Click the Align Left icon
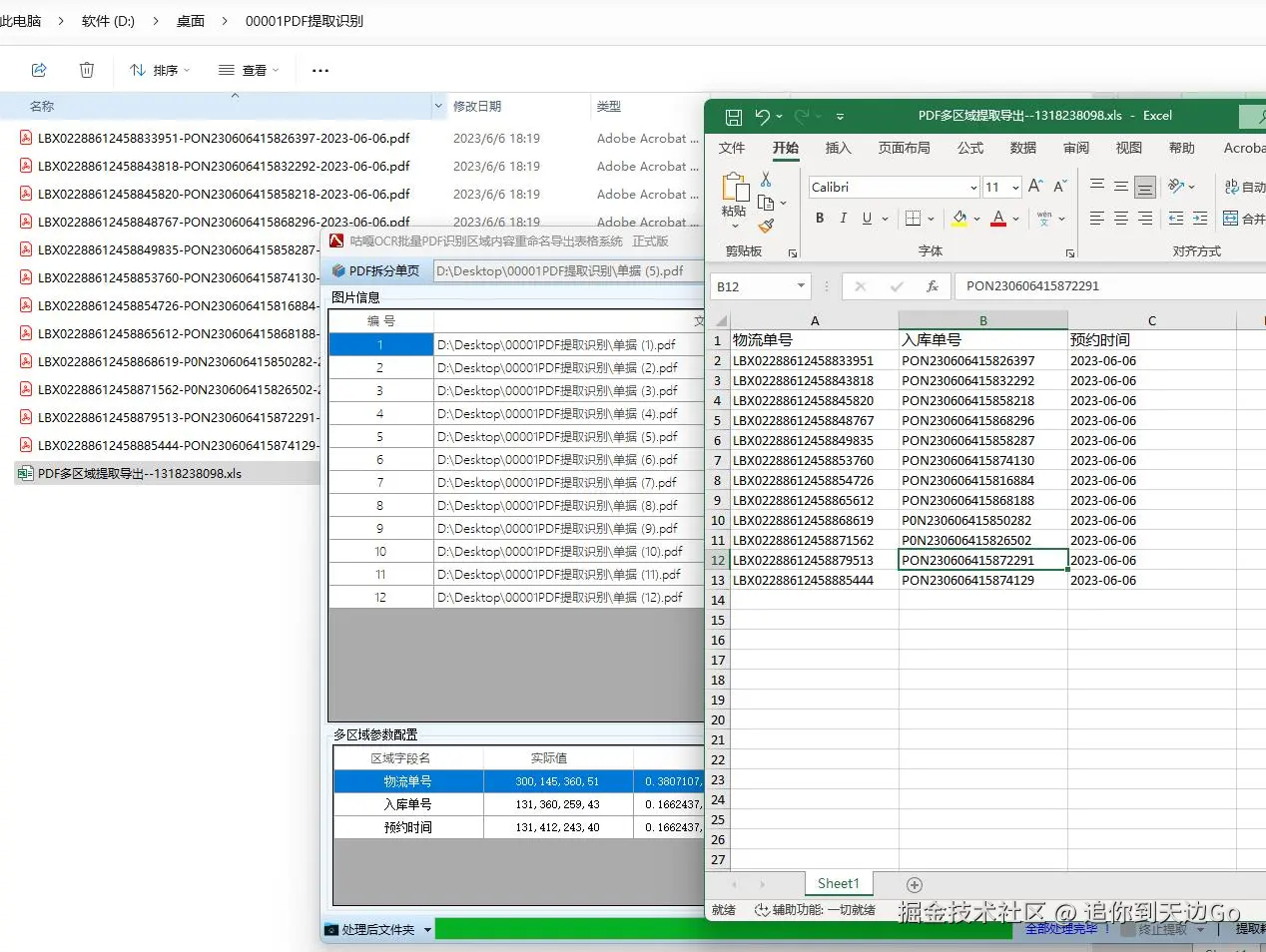The image size is (1266, 952). pyautogui.click(x=1097, y=218)
